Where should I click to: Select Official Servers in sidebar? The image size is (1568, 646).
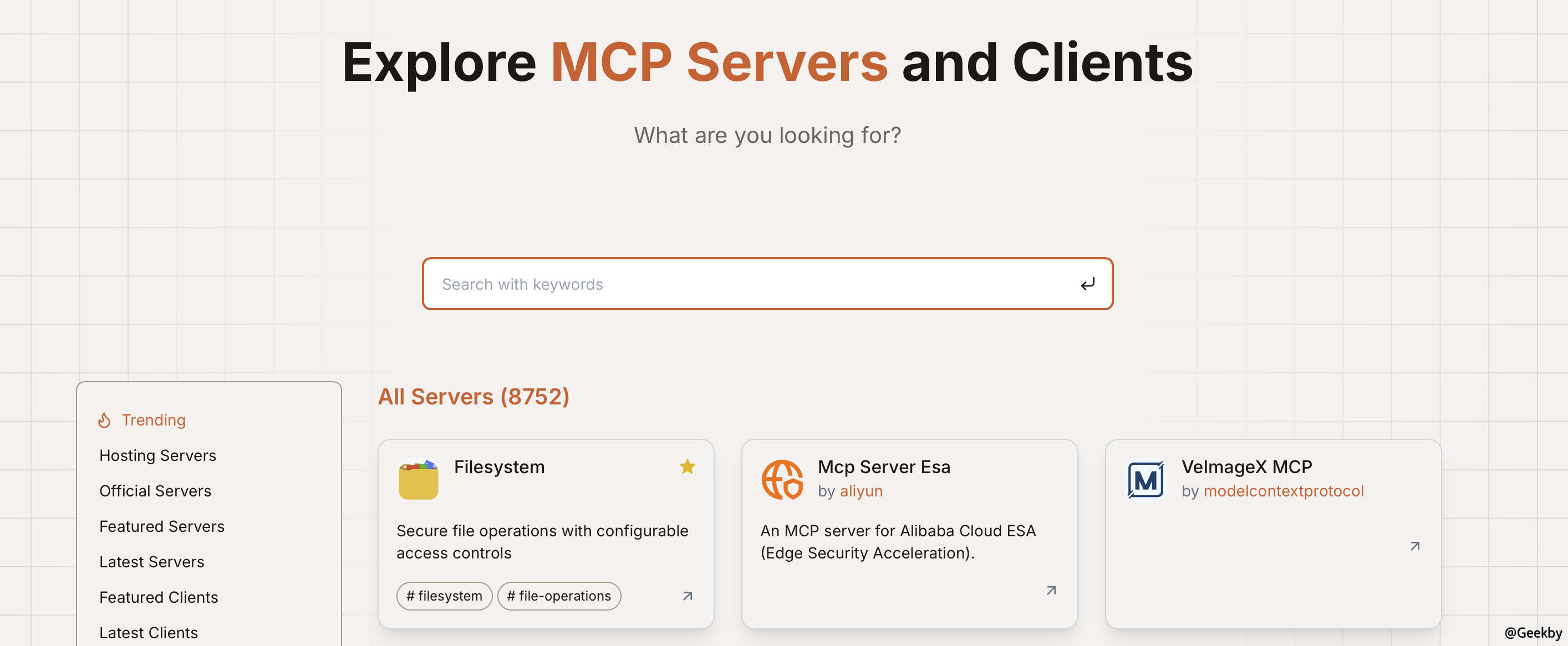click(x=155, y=491)
